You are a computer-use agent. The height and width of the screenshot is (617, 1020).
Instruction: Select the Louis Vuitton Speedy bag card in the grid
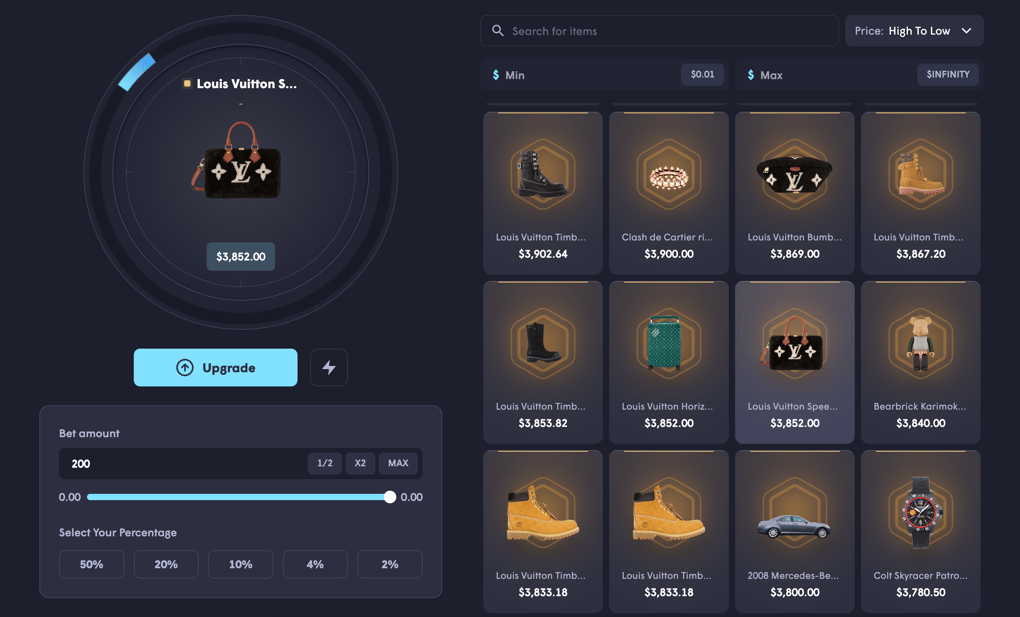click(x=795, y=362)
